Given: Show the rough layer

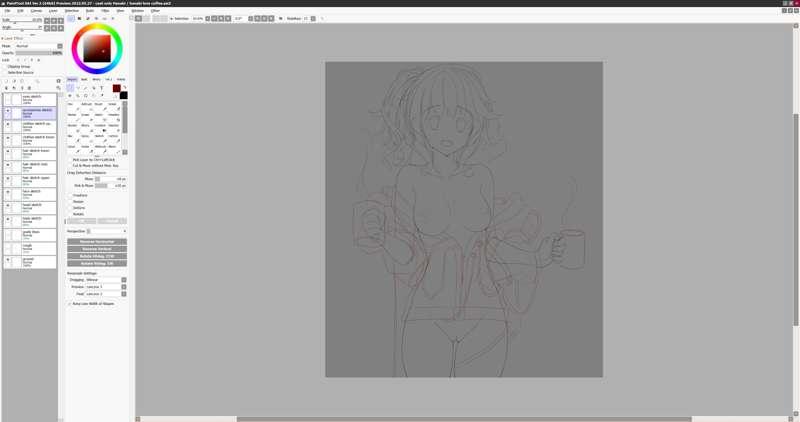Looking at the screenshot, I should (8, 246).
